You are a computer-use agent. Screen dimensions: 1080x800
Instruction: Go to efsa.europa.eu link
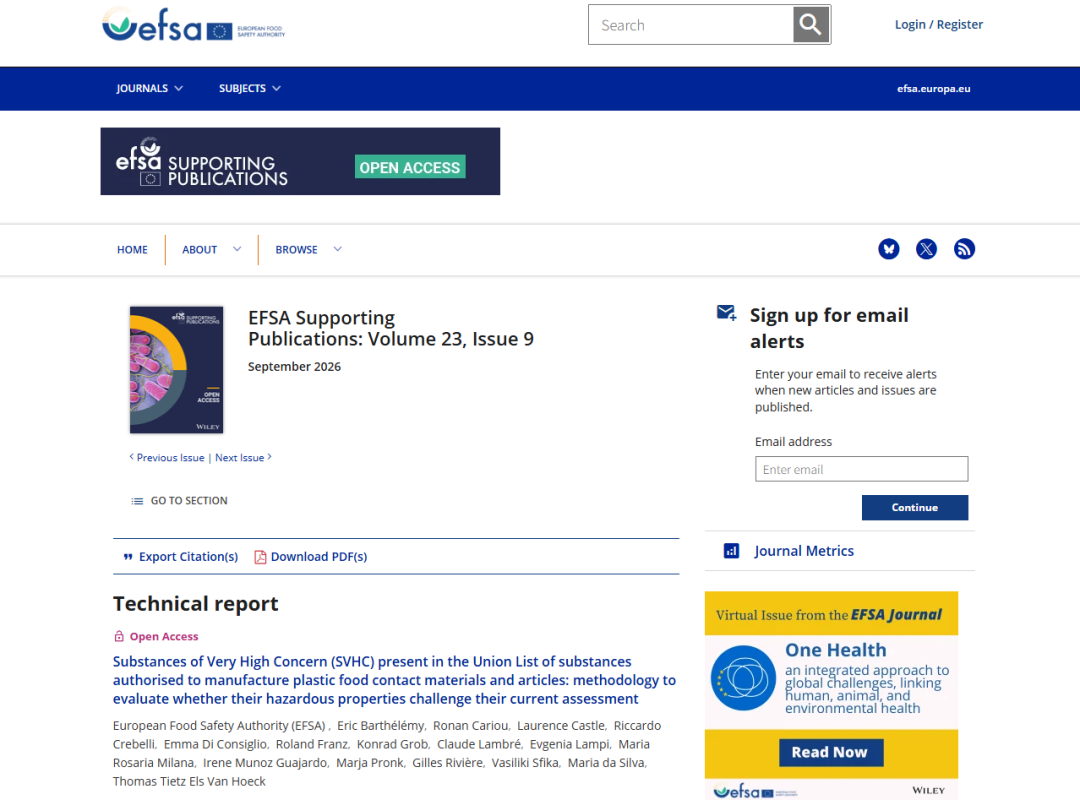tap(933, 88)
